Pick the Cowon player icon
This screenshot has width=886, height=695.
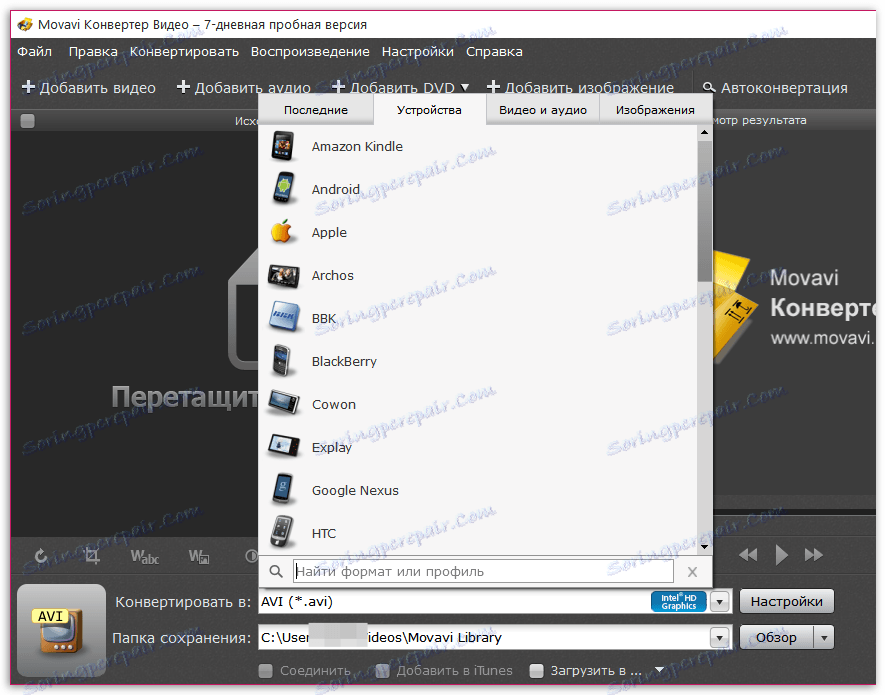284,403
